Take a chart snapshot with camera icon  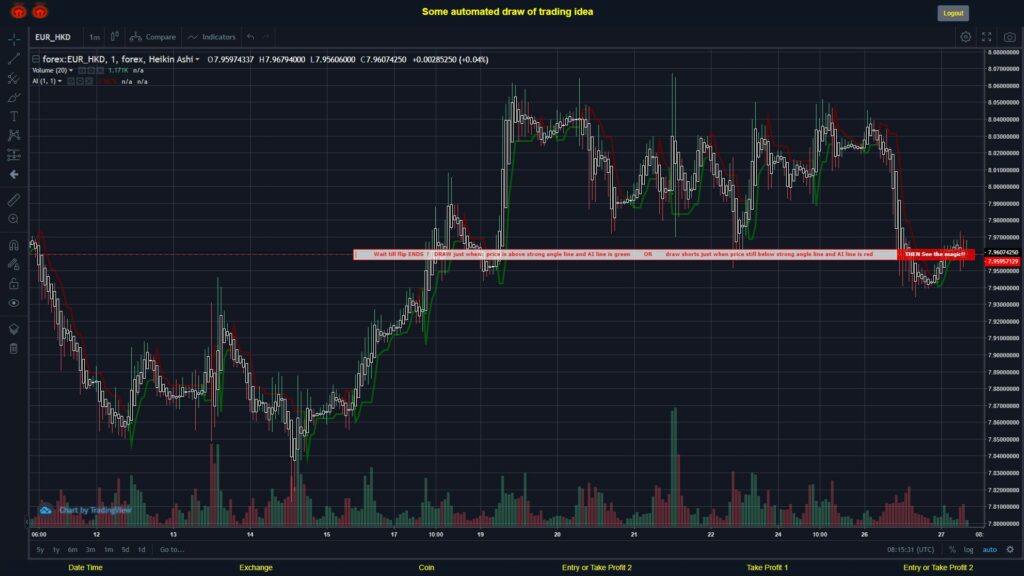click(x=1010, y=37)
